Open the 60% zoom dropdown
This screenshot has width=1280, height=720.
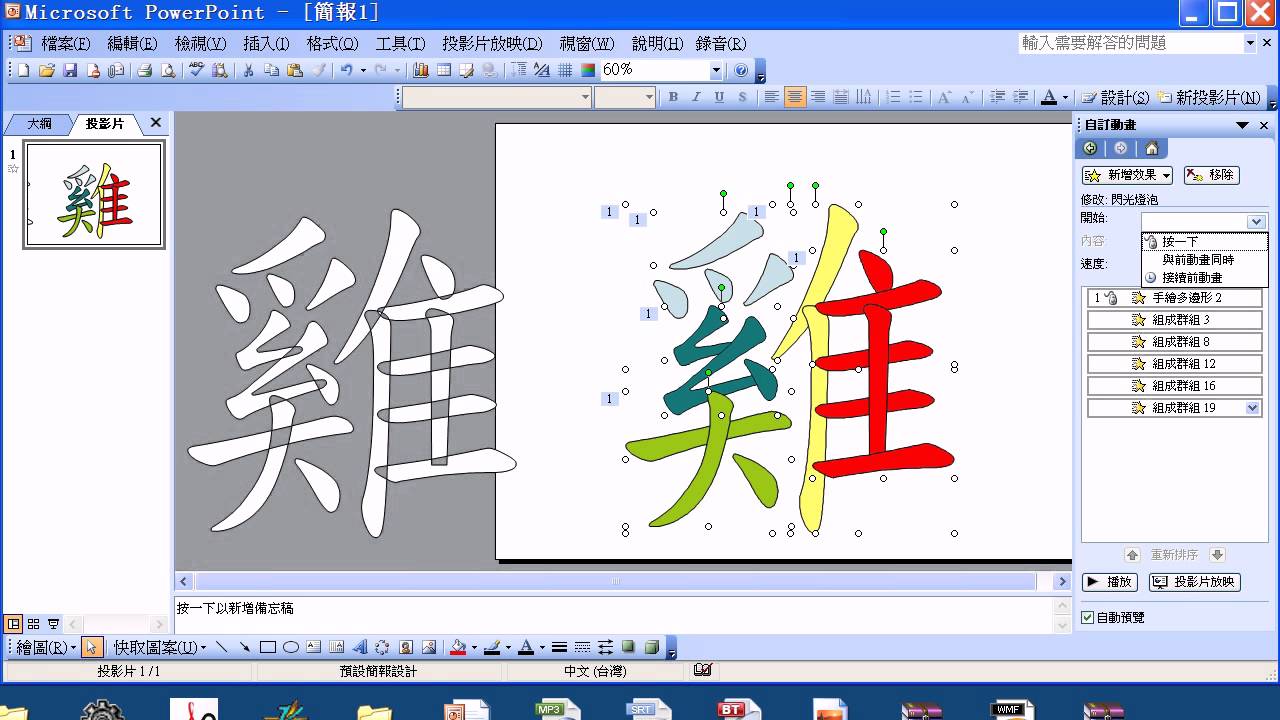point(716,70)
